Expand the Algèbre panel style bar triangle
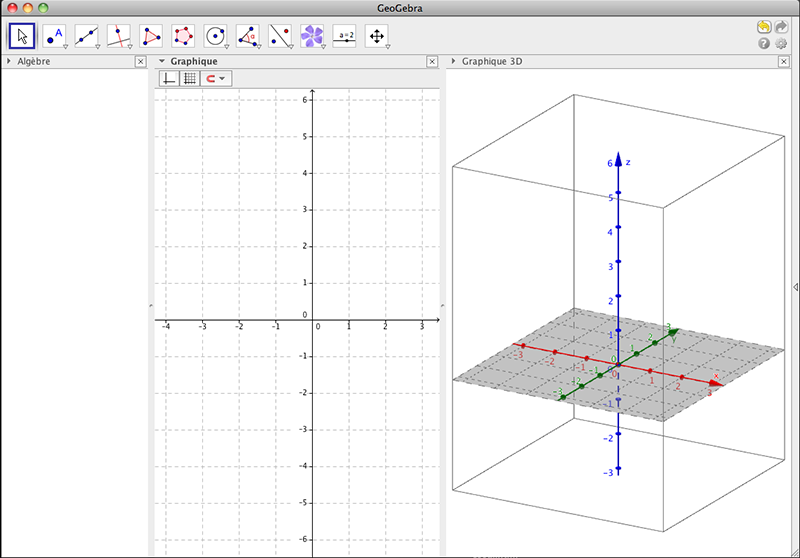800x558 pixels. (9, 61)
